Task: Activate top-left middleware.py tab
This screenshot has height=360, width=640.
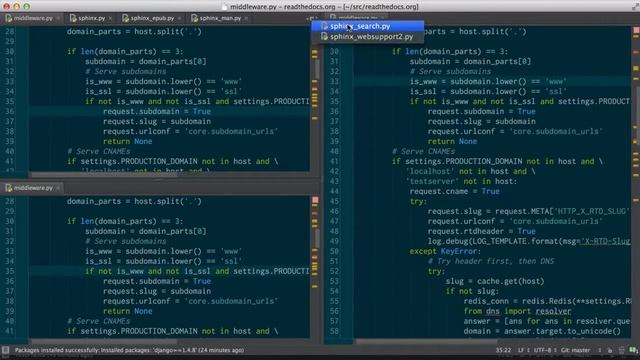Action: (33, 18)
